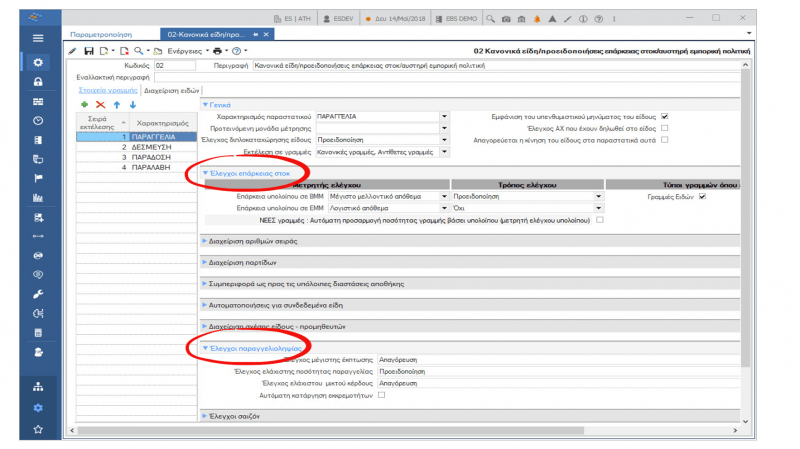Open the Εκτέλεση σε γραμμές dropdown
The image size is (800, 449).
pyautogui.click(x=444, y=152)
